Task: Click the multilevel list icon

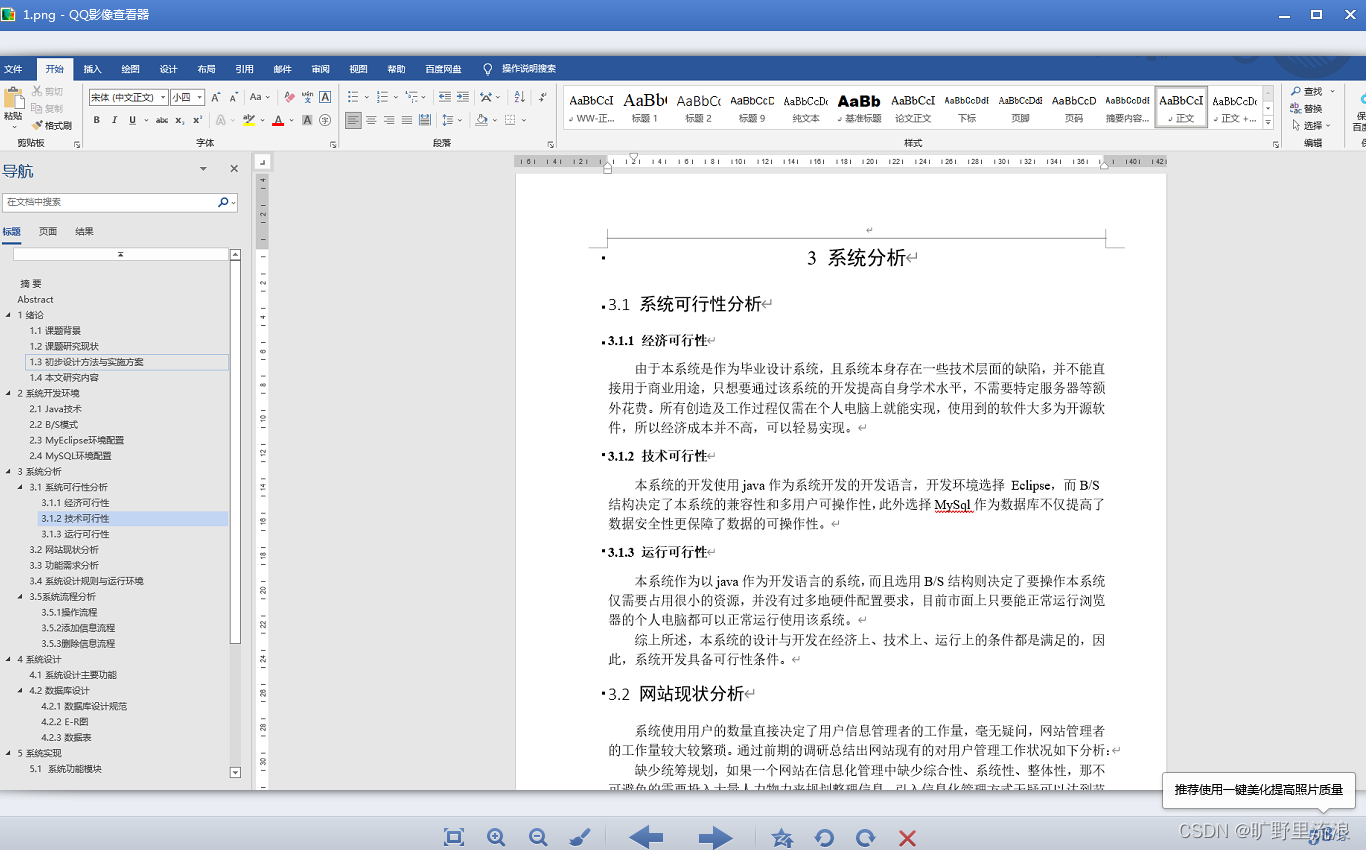Action: click(412, 97)
